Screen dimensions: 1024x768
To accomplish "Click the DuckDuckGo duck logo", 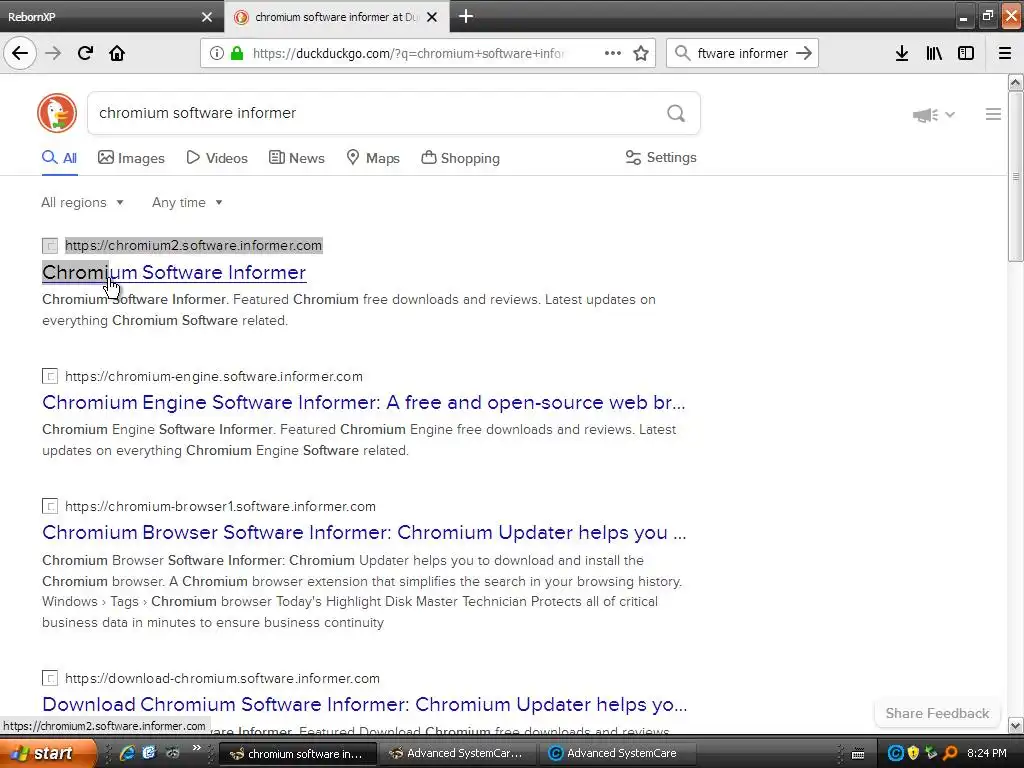I will pyautogui.click(x=57, y=113).
